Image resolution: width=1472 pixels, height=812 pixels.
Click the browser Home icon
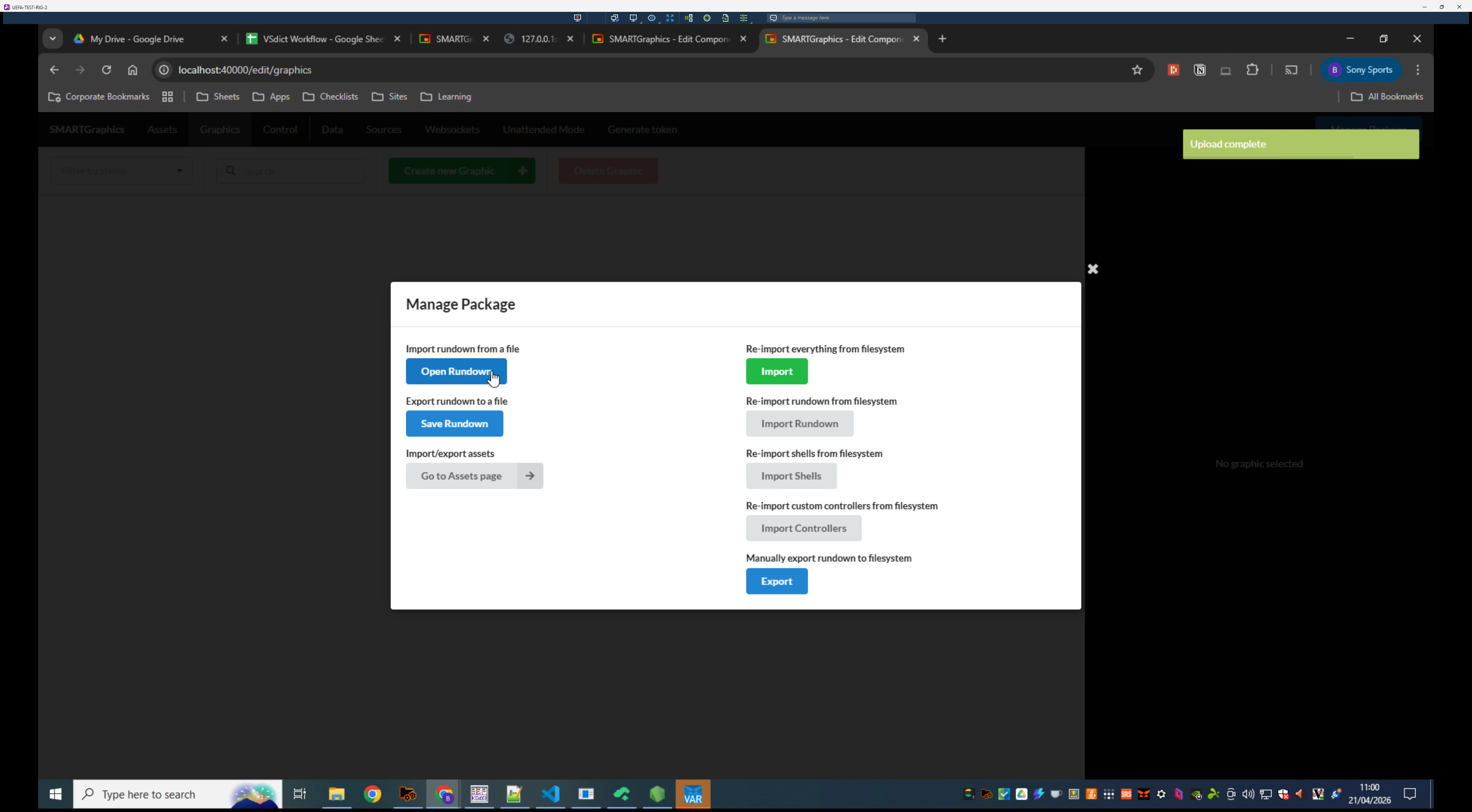click(x=132, y=70)
